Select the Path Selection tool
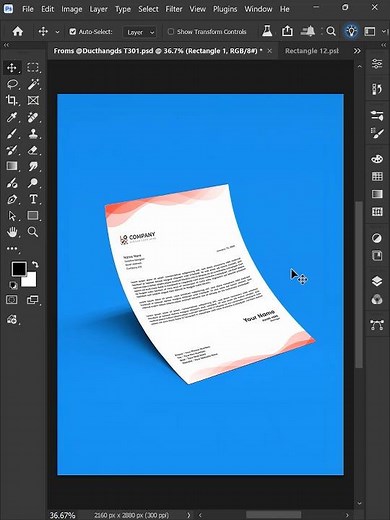 12,216
